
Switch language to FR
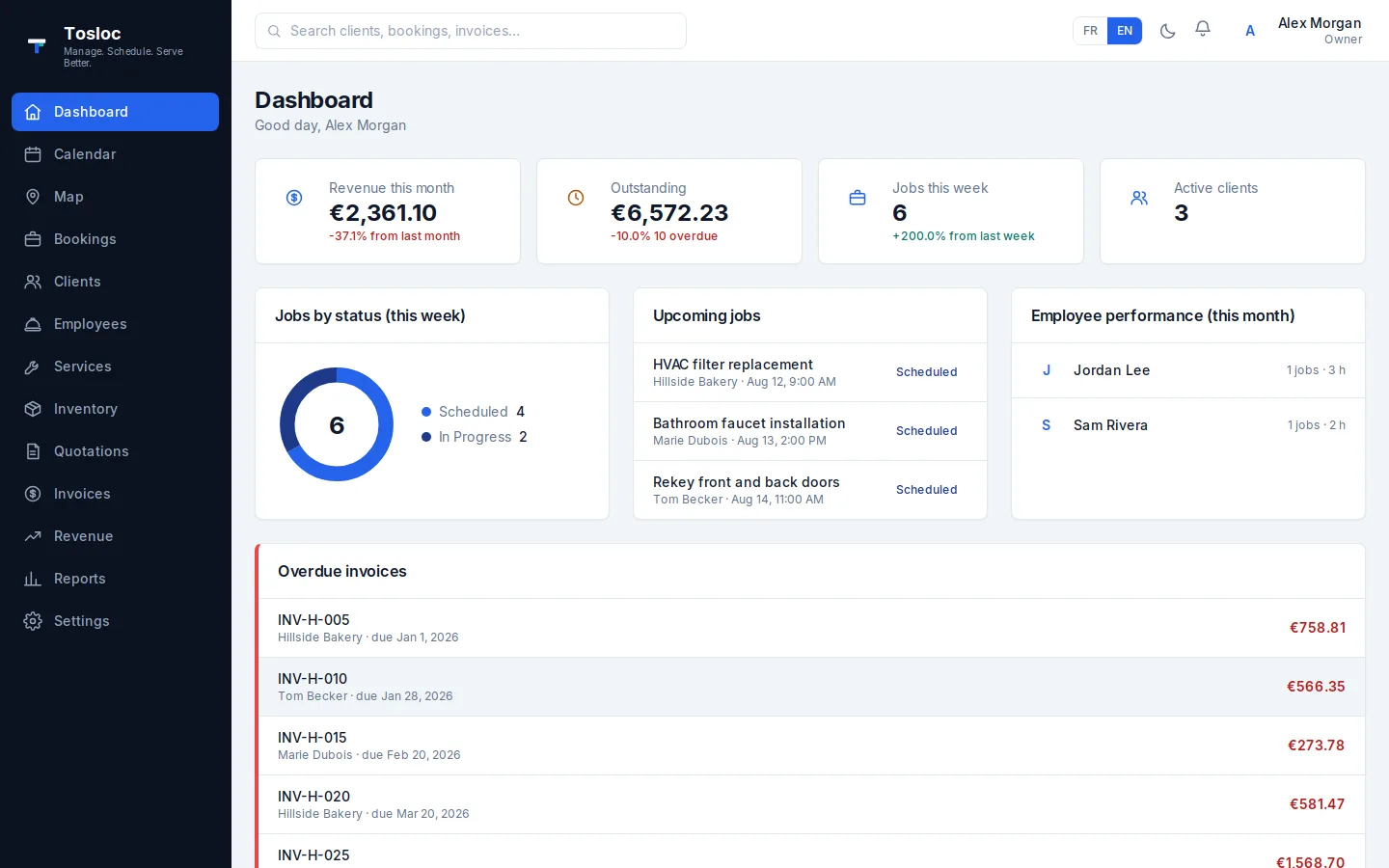(1090, 31)
